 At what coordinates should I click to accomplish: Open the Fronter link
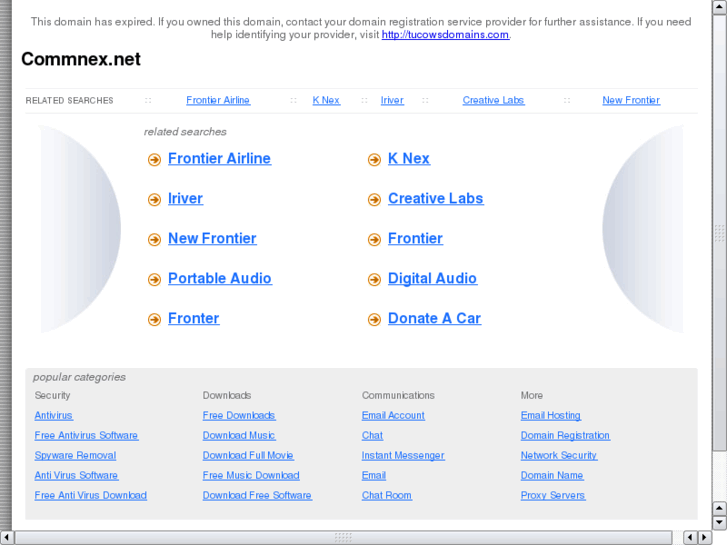coord(193,318)
